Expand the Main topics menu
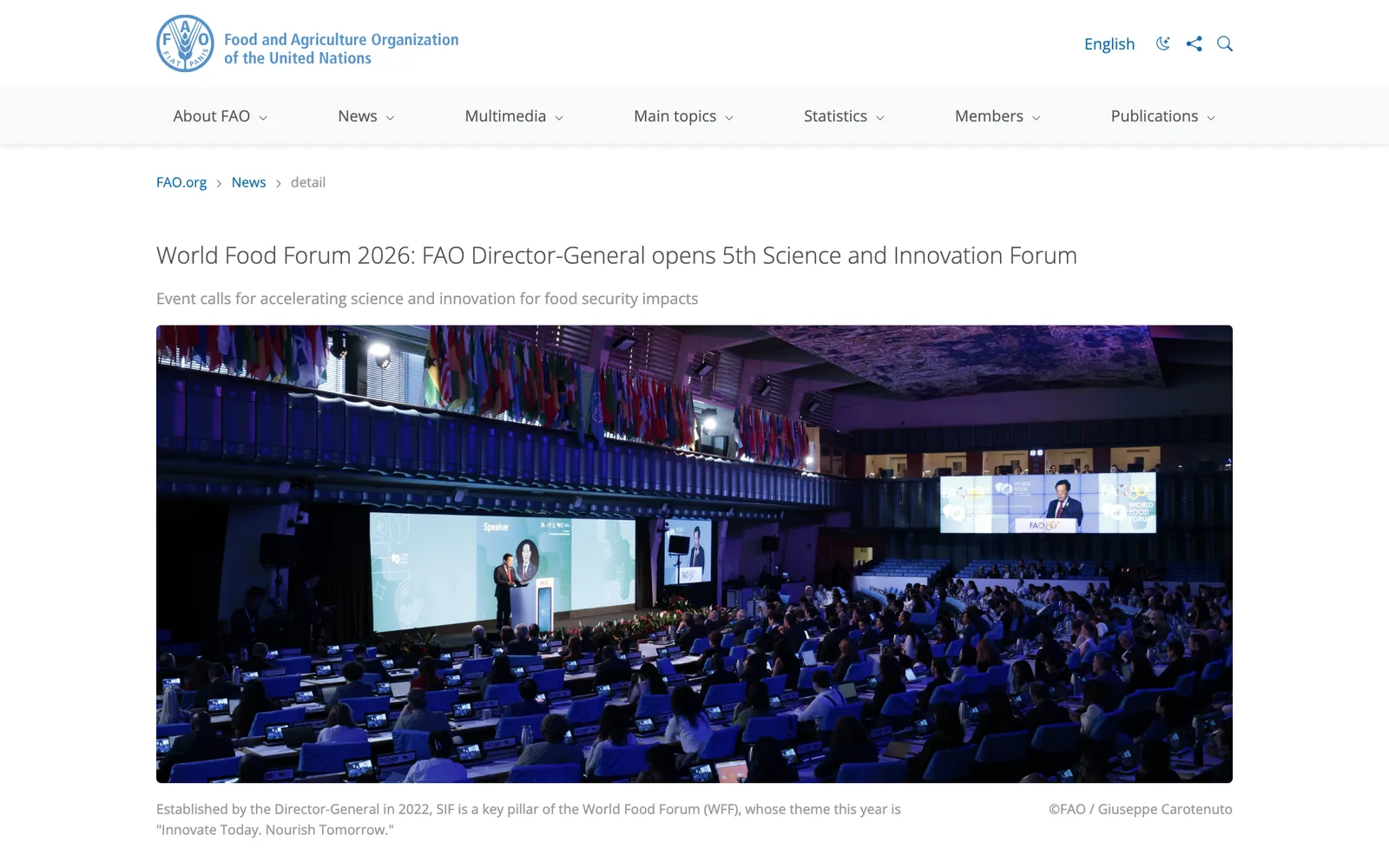 tap(683, 116)
